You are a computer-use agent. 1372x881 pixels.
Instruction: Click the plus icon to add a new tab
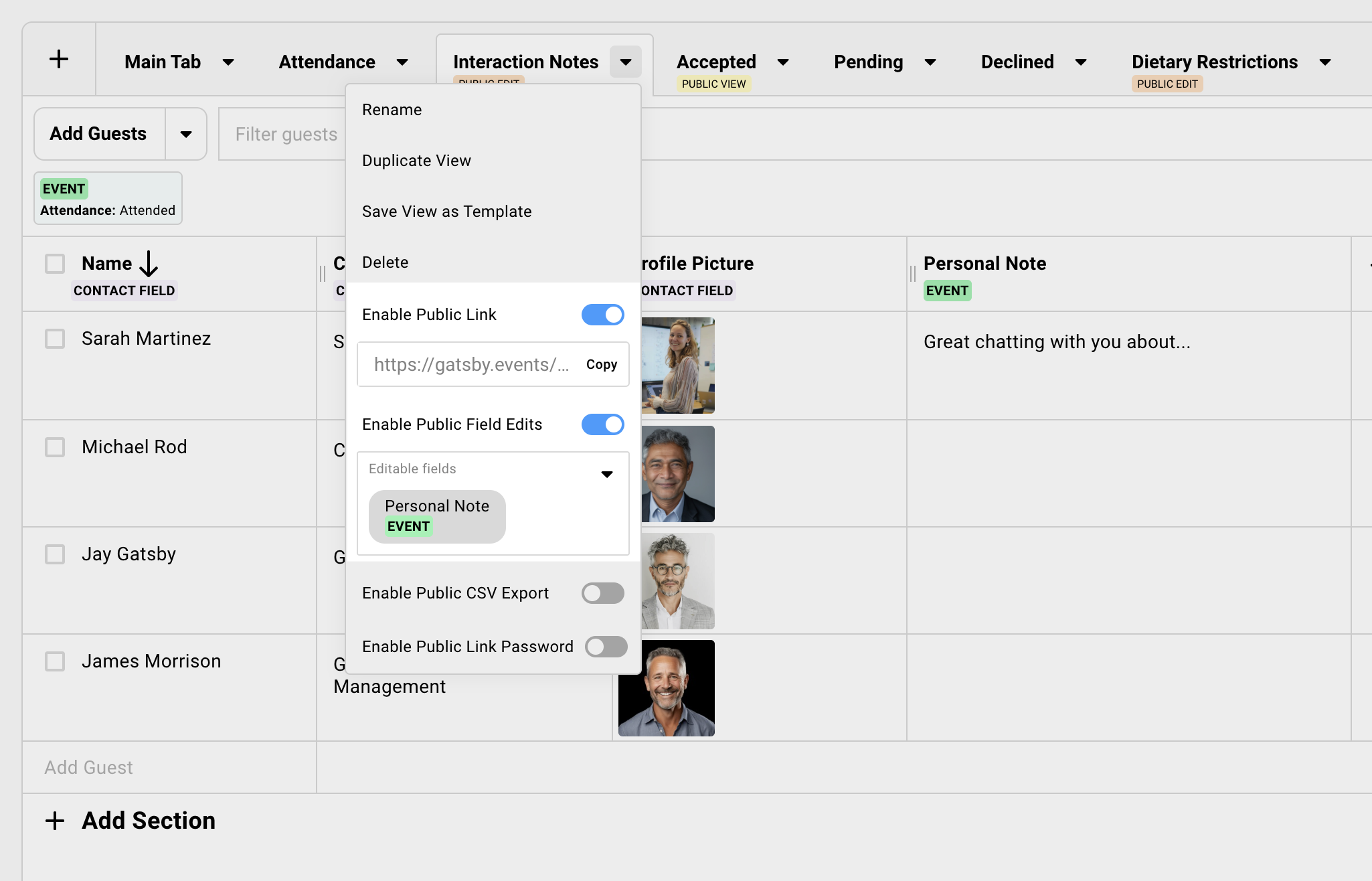(59, 59)
